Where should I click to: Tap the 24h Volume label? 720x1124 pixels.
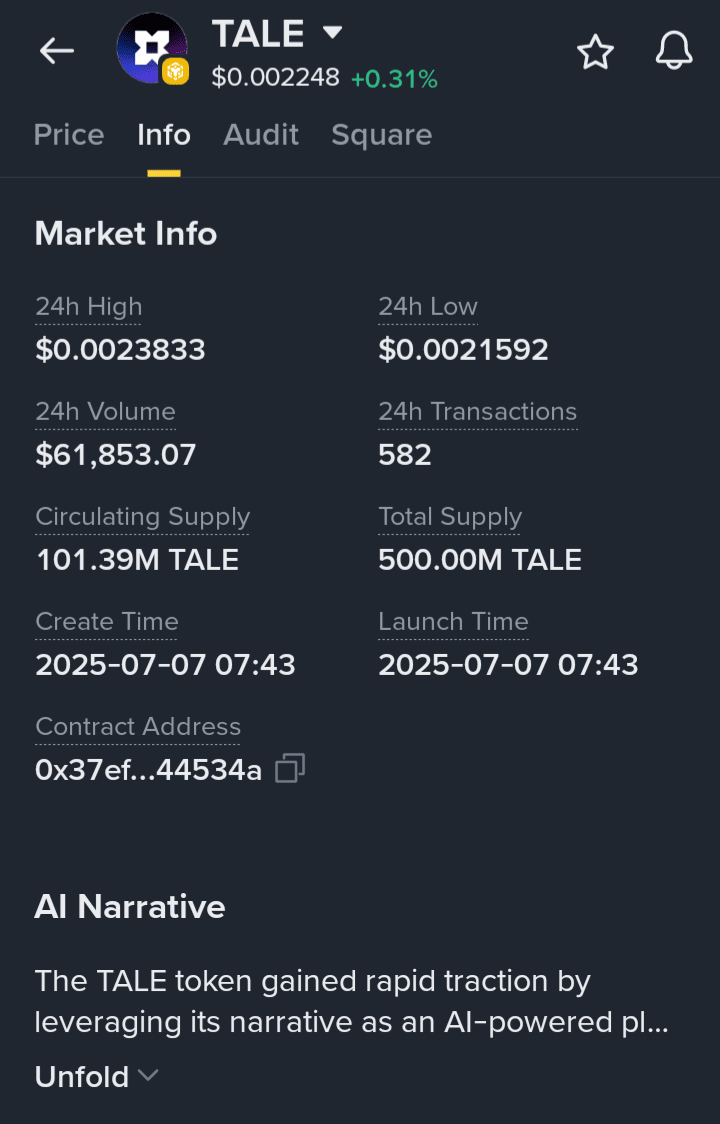point(105,411)
